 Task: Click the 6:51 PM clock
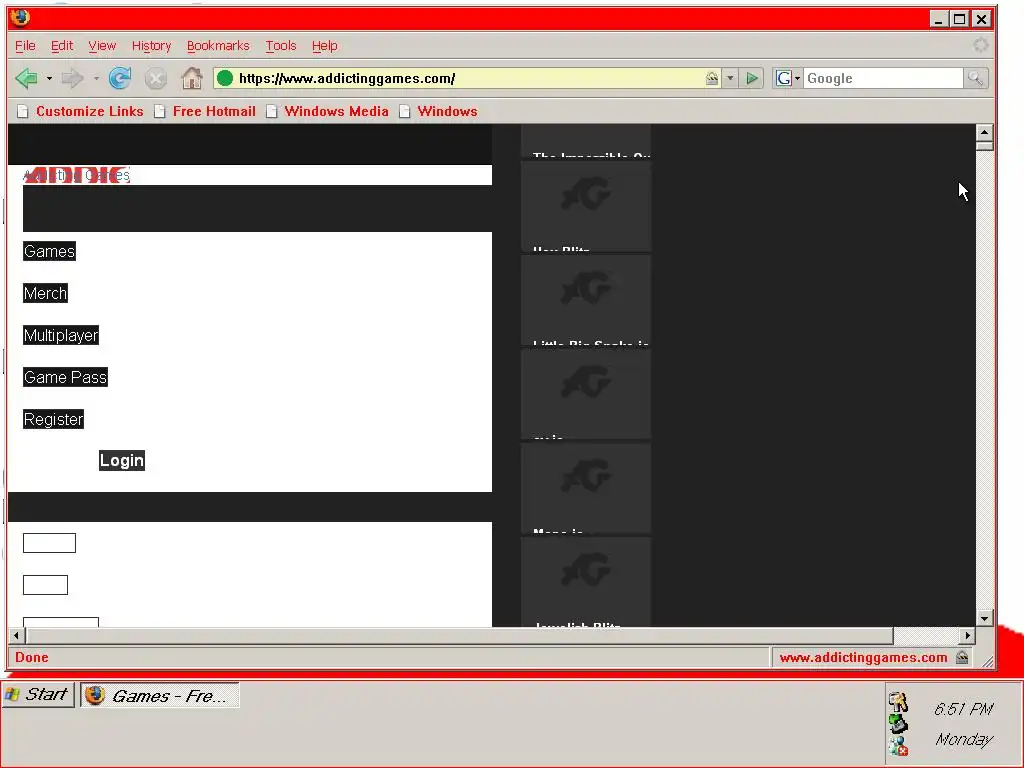pyautogui.click(x=963, y=709)
